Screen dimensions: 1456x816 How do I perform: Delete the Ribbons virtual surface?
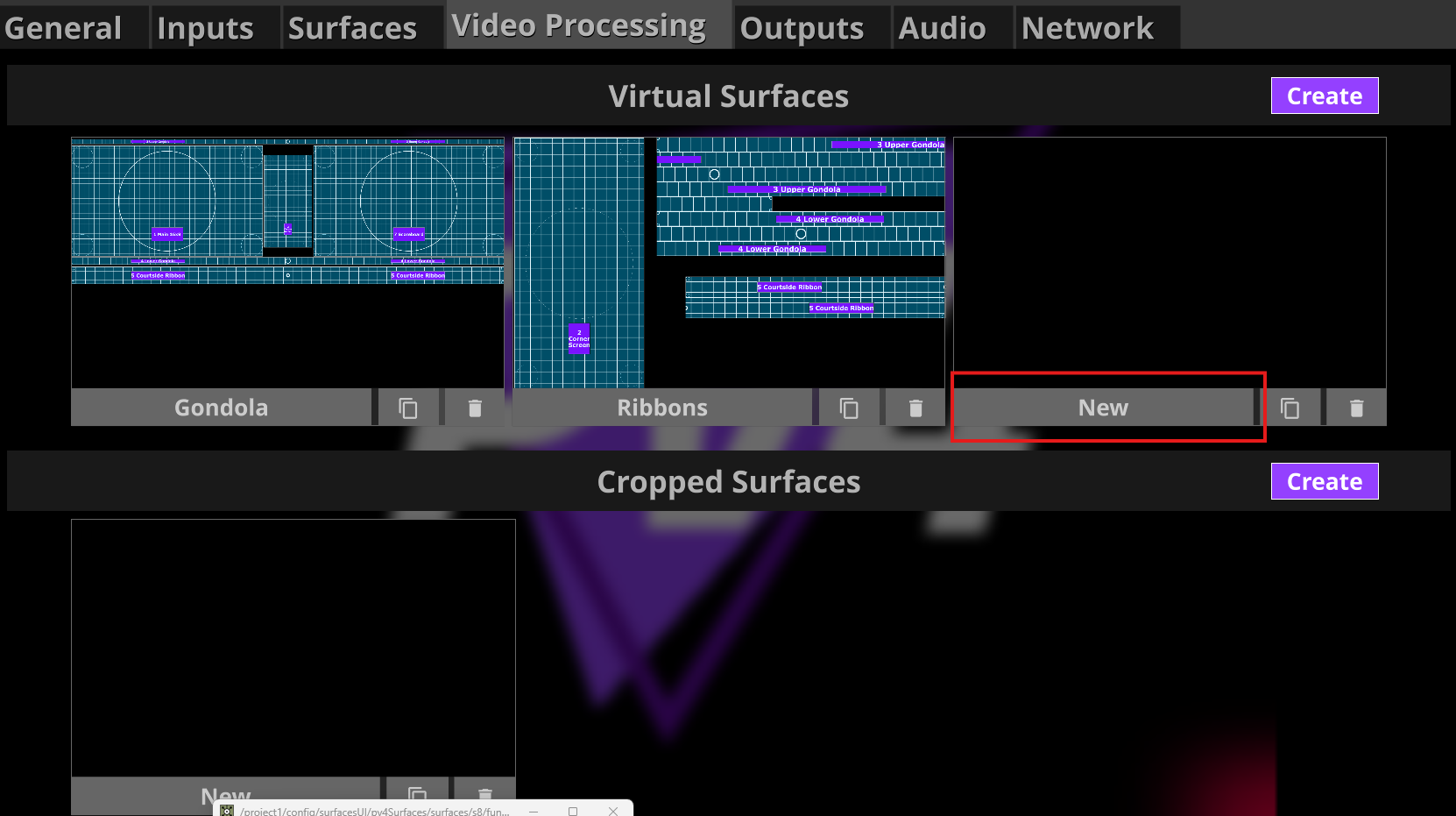[x=915, y=408]
